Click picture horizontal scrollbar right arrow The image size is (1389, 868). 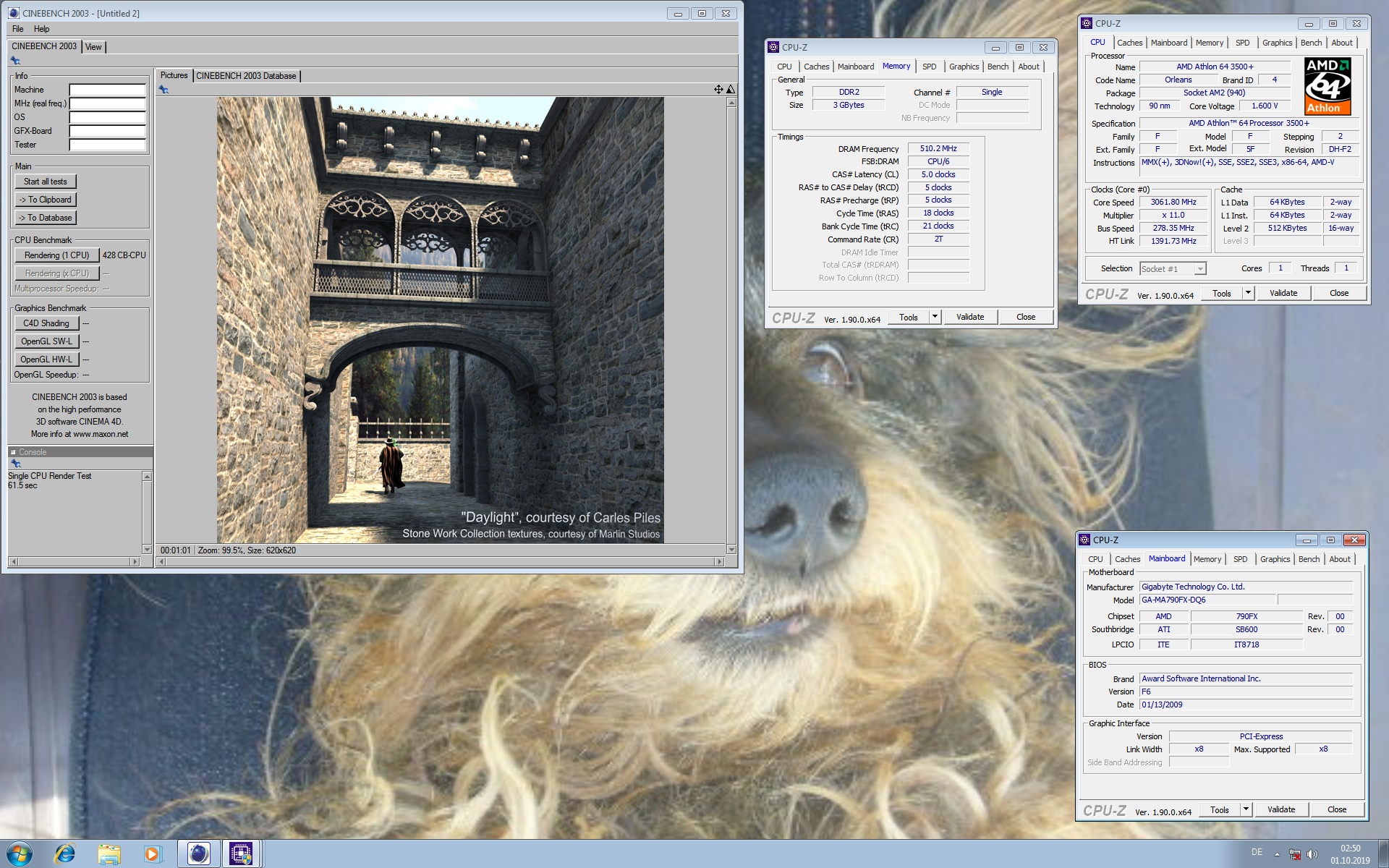tap(719, 561)
